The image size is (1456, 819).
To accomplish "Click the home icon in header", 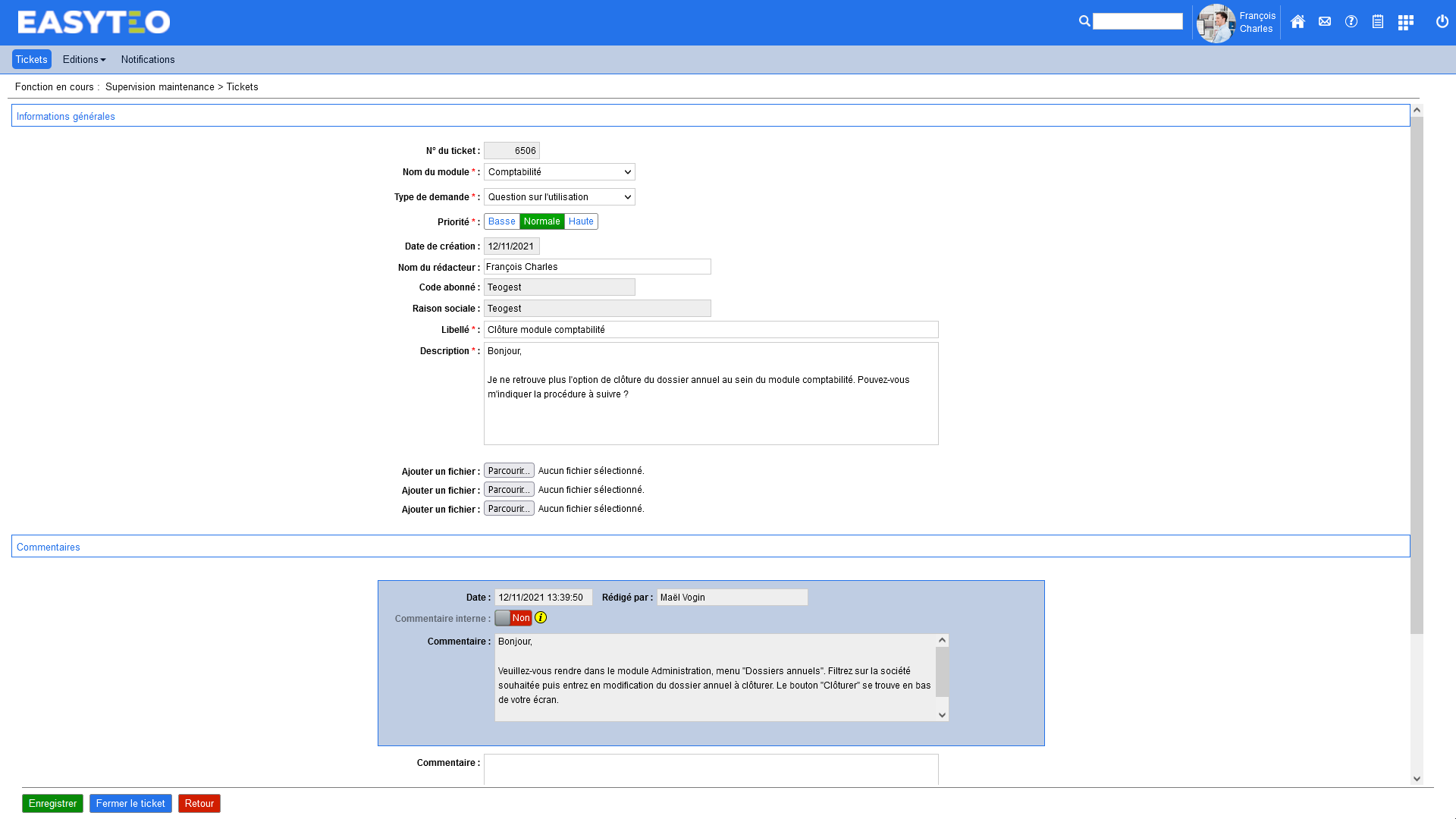I will coord(1298,22).
